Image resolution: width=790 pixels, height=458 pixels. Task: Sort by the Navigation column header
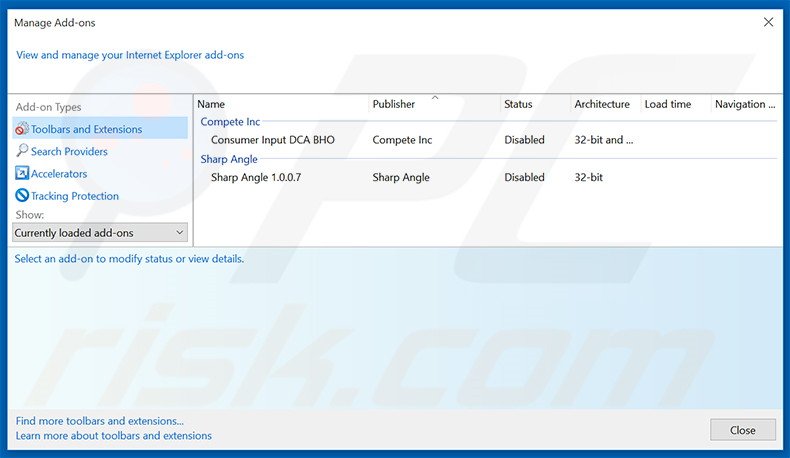click(x=746, y=104)
